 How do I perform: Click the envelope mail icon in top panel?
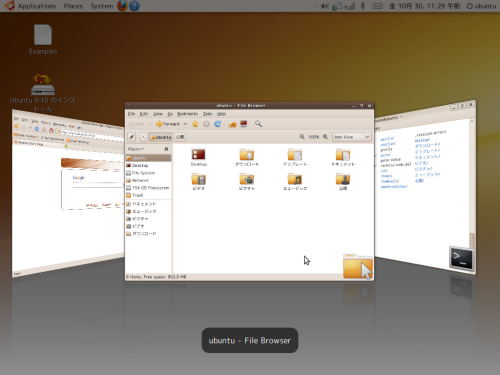pyautogui.click(x=378, y=6)
